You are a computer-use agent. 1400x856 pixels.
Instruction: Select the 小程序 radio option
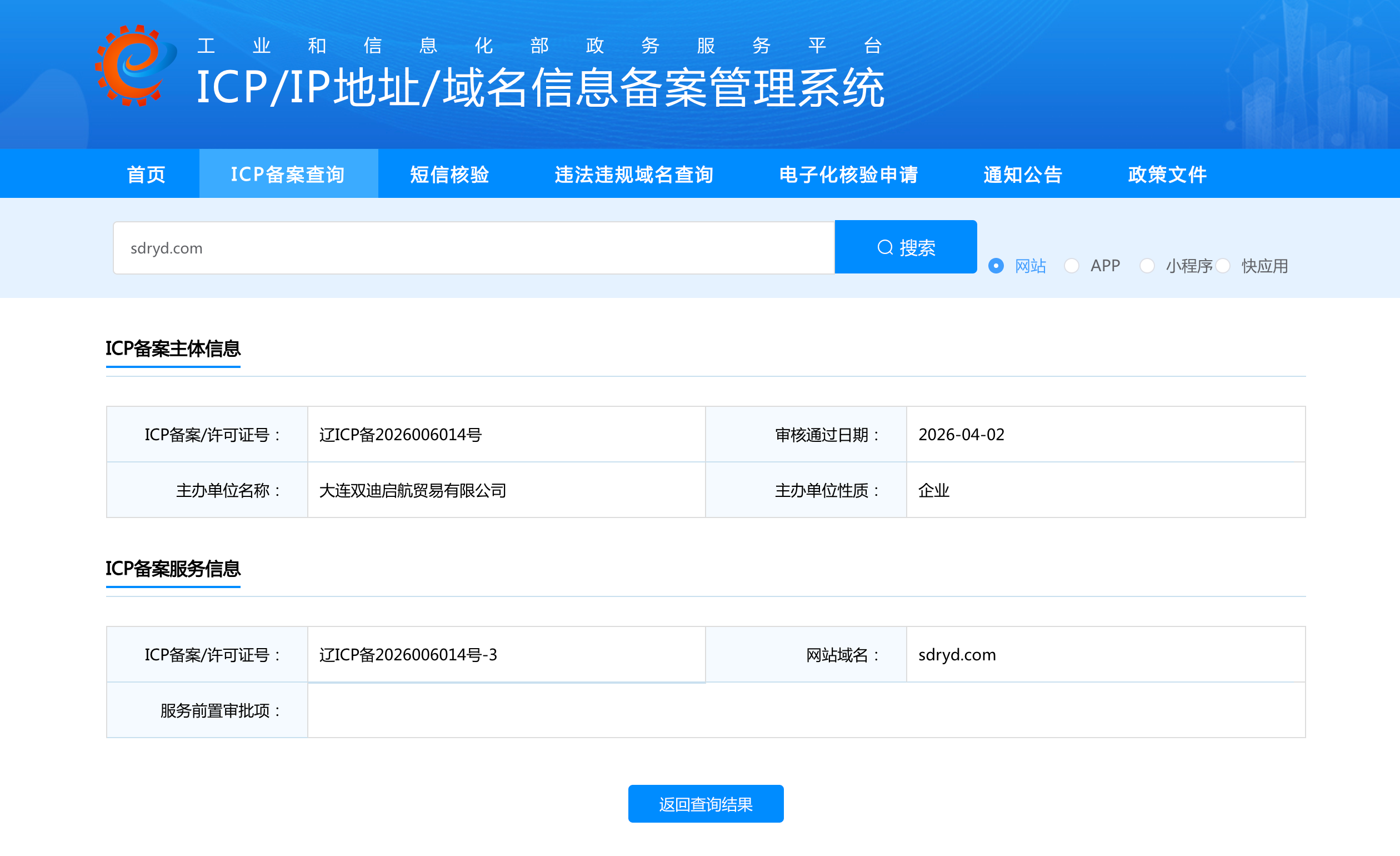pos(1147,266)
